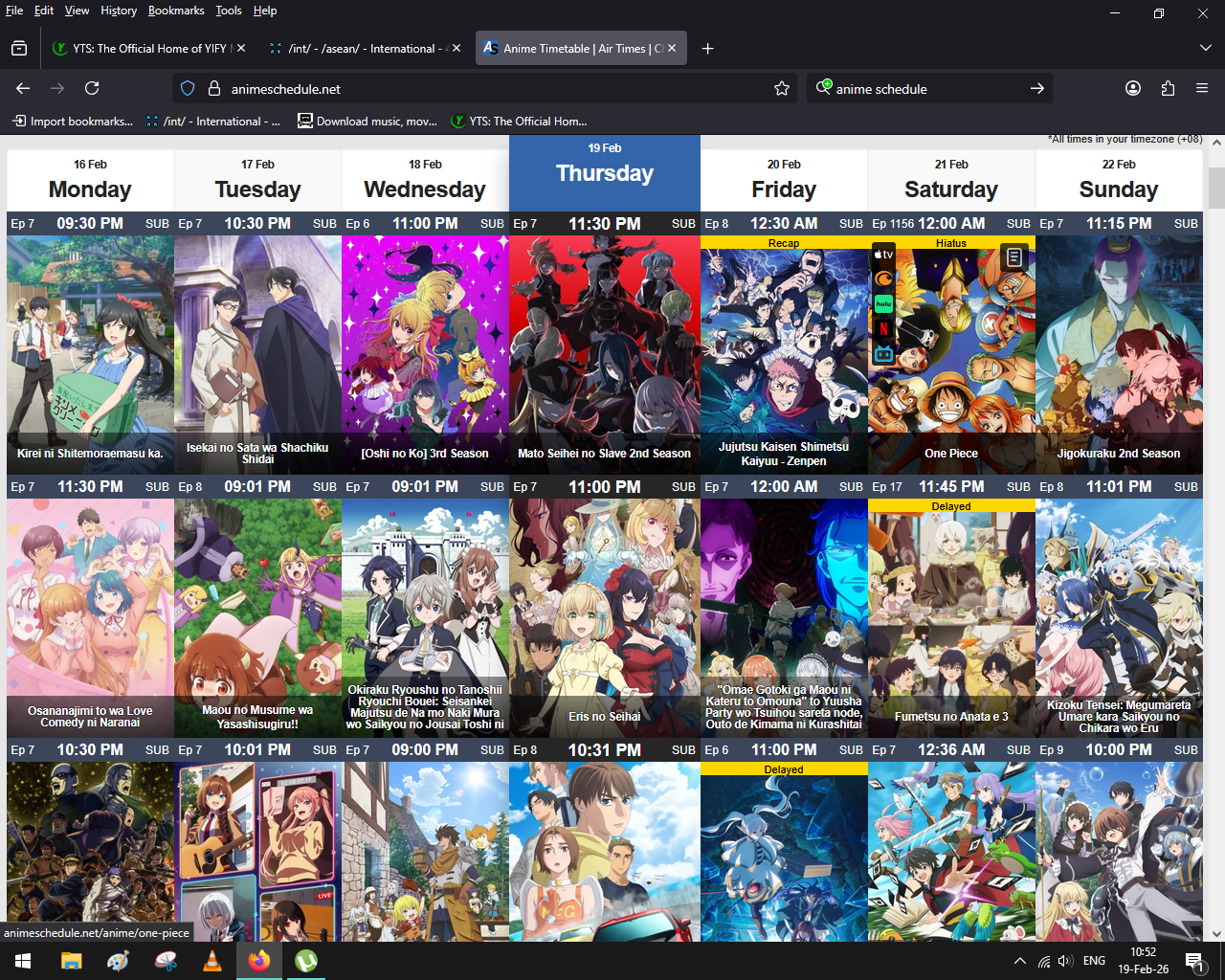Image resolution: width=1225 pixels, height=980 pixels.
Task: Open Crunchyroll stream on One Piece card
Action: [x=883, y=278]
